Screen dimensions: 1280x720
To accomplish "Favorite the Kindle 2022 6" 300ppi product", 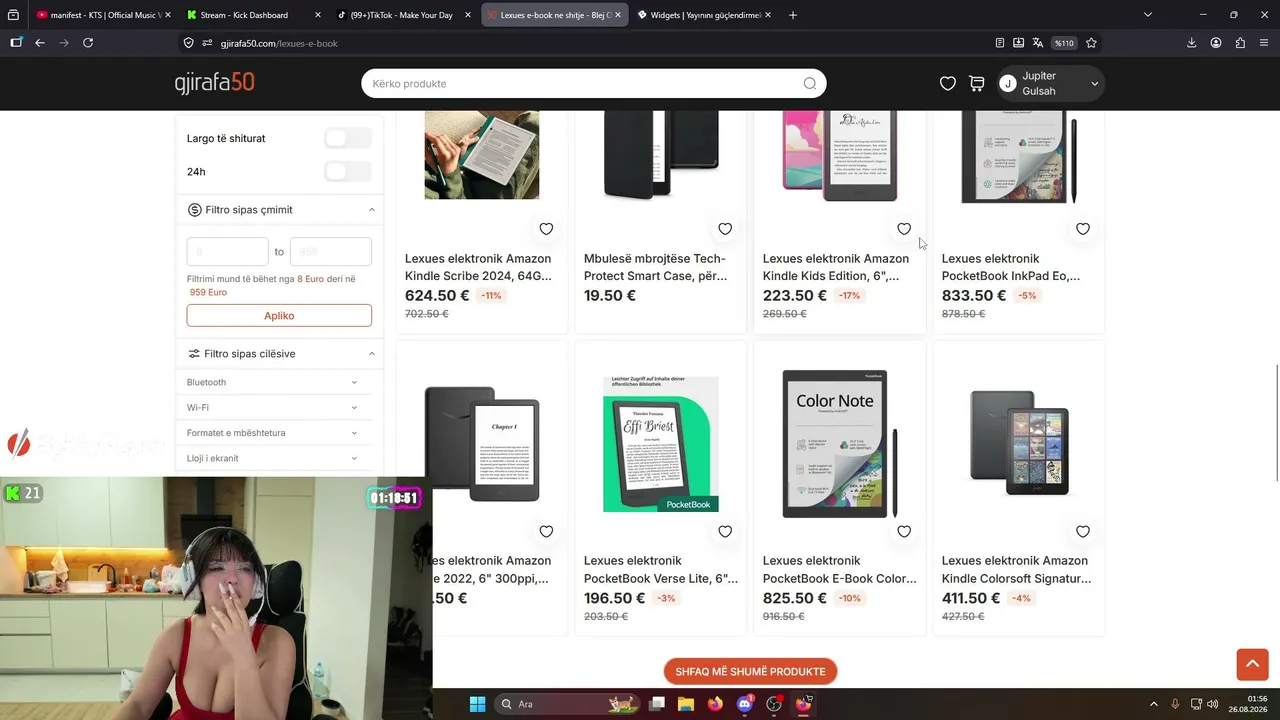I will click(546, 532).
